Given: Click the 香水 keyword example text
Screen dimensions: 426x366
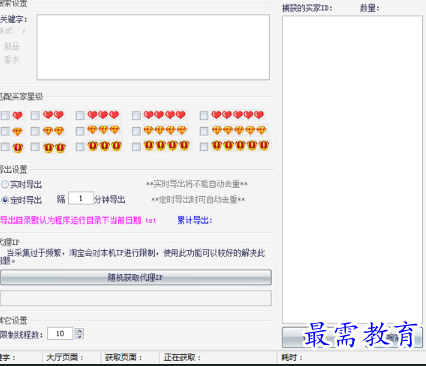Looking at the screenshot, I should [x=12, y=59].
